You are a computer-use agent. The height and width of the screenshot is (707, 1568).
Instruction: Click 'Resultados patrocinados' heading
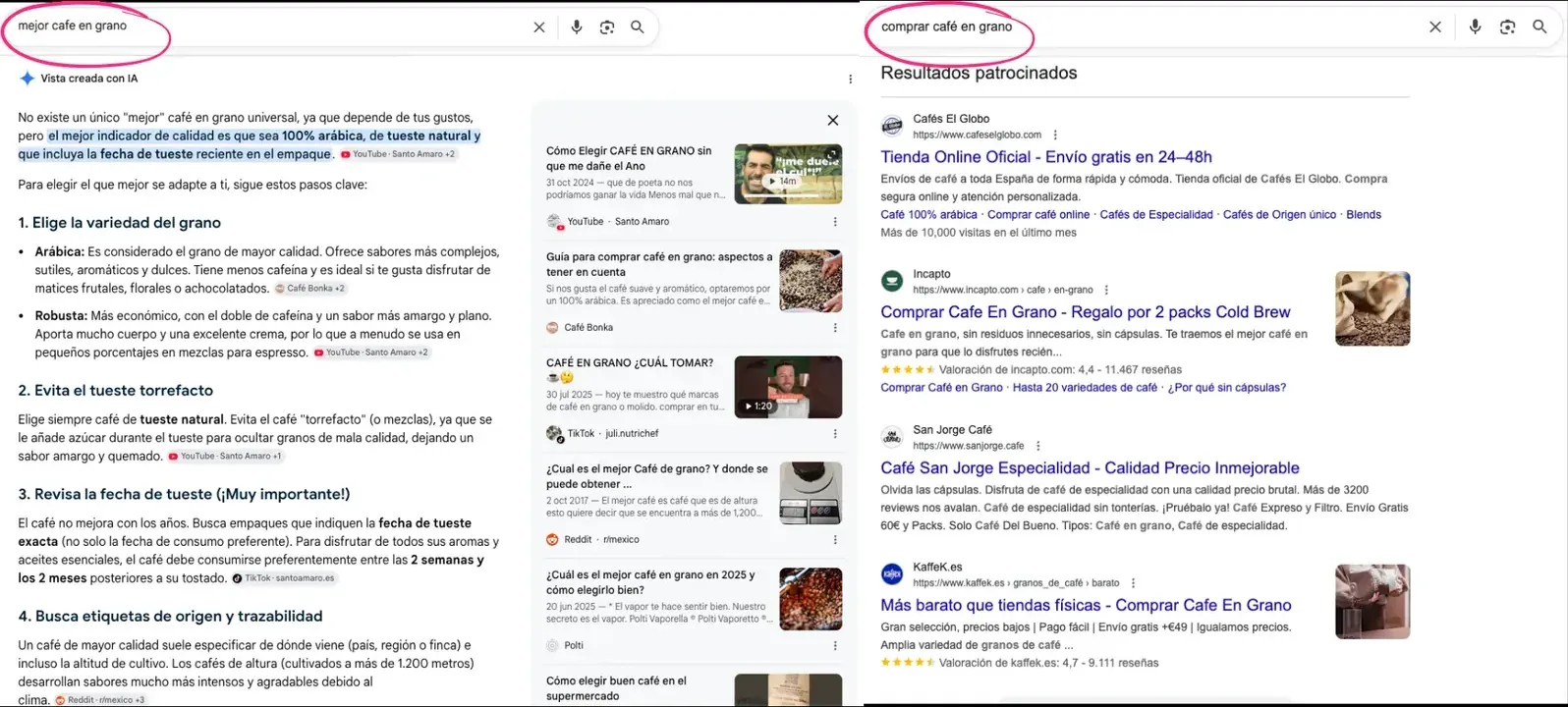click(979, 73)
